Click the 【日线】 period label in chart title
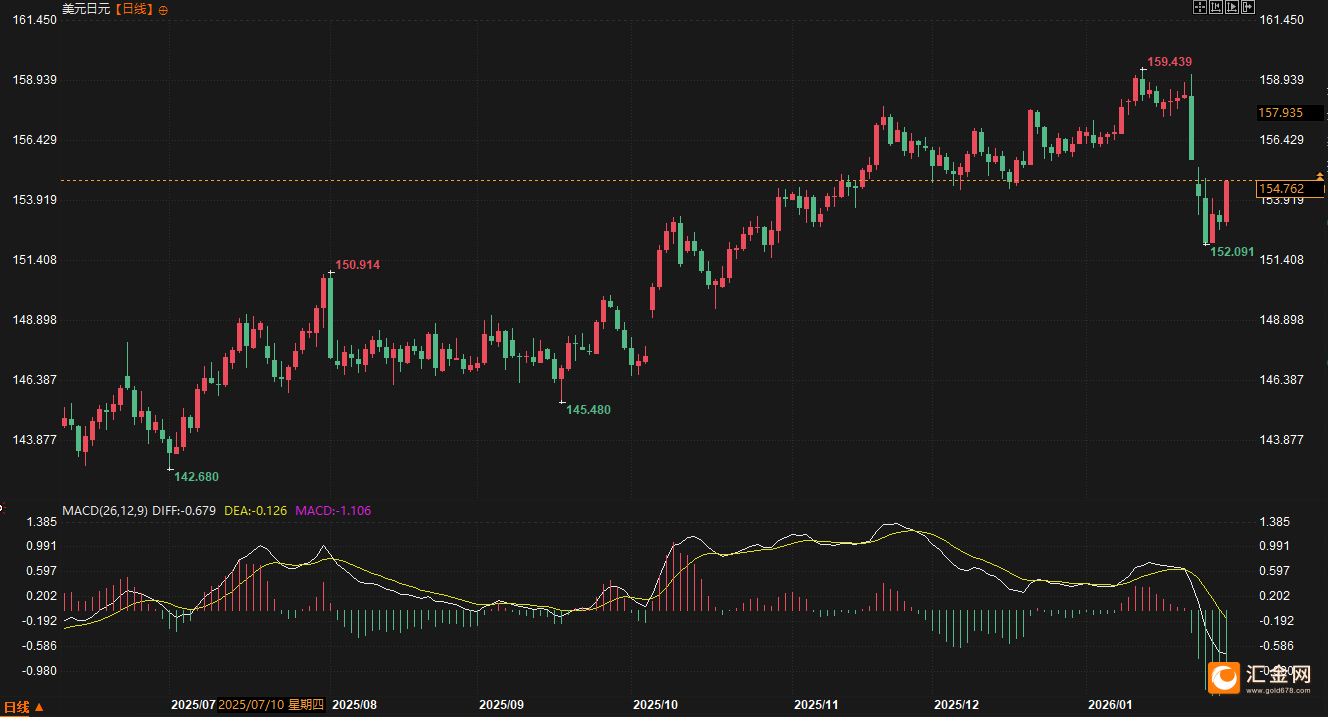The width and height of the screenshot is (1328, 717). coord(130,9)
